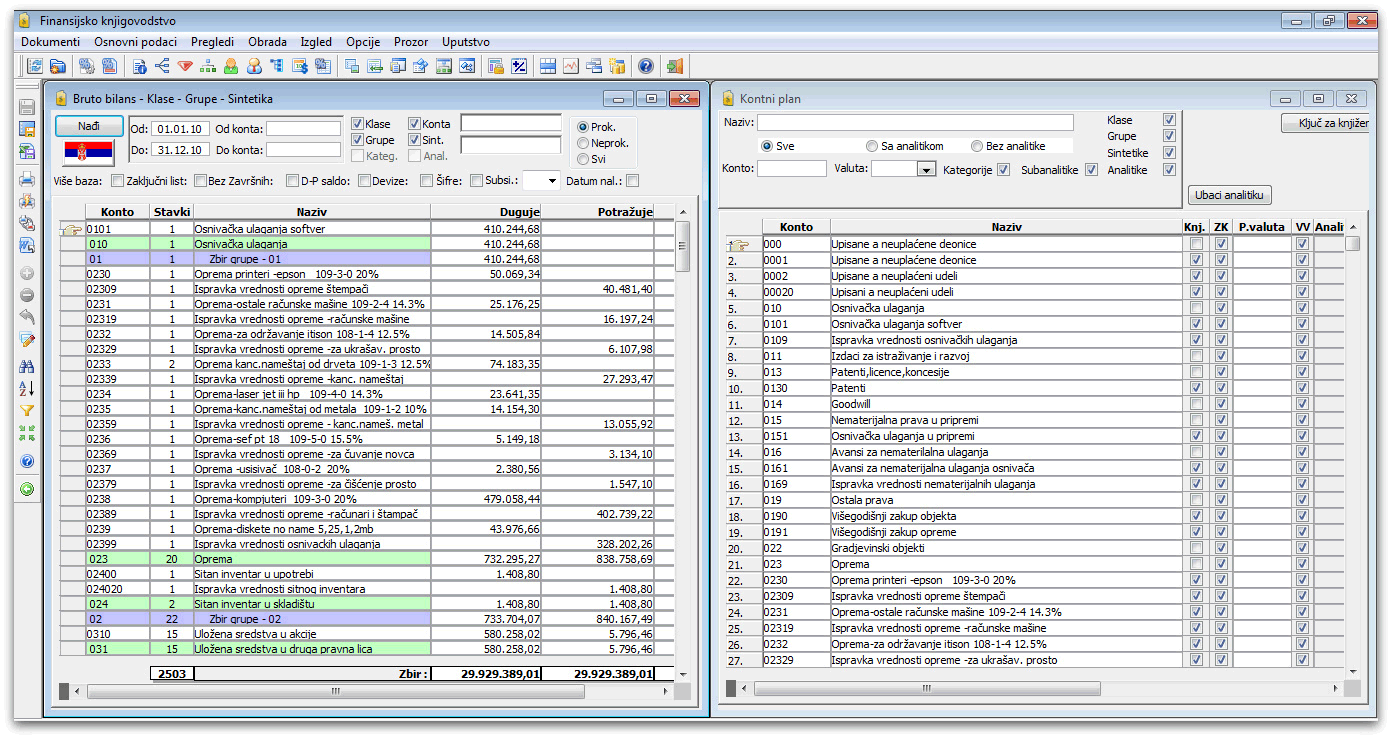This screenshot has height=739, width=1392.
Task: Enable the Zaključni list checkbox
Action: [x=118, y=181]
